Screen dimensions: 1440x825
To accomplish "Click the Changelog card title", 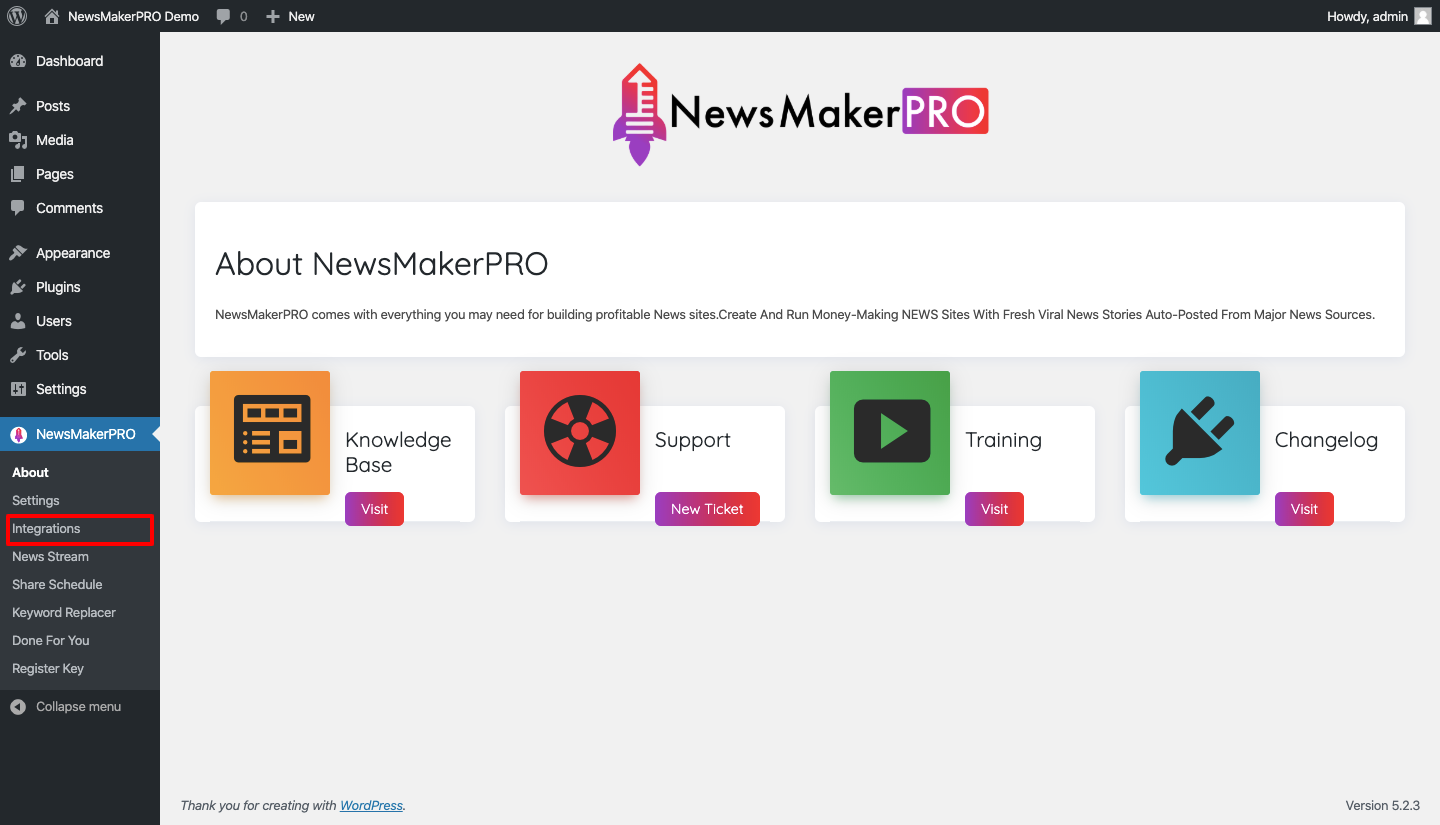I will tap(1326, 440).
